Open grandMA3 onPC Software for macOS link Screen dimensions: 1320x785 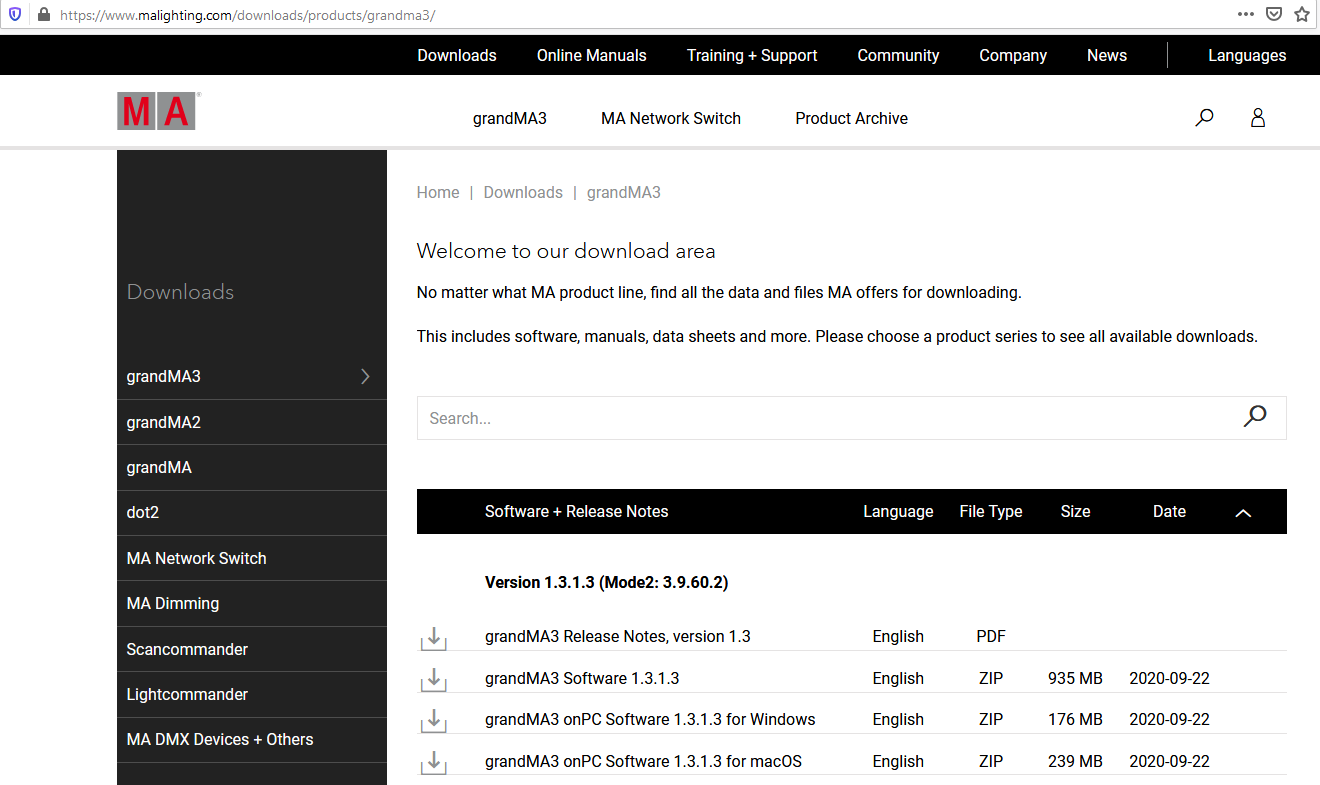643,761
